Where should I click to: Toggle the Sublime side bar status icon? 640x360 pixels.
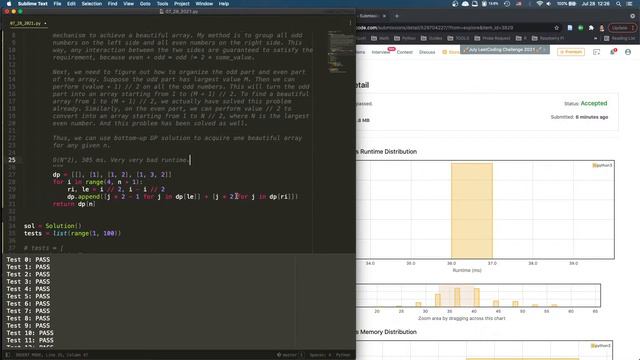pyautogui.click(x=8, y=355)
